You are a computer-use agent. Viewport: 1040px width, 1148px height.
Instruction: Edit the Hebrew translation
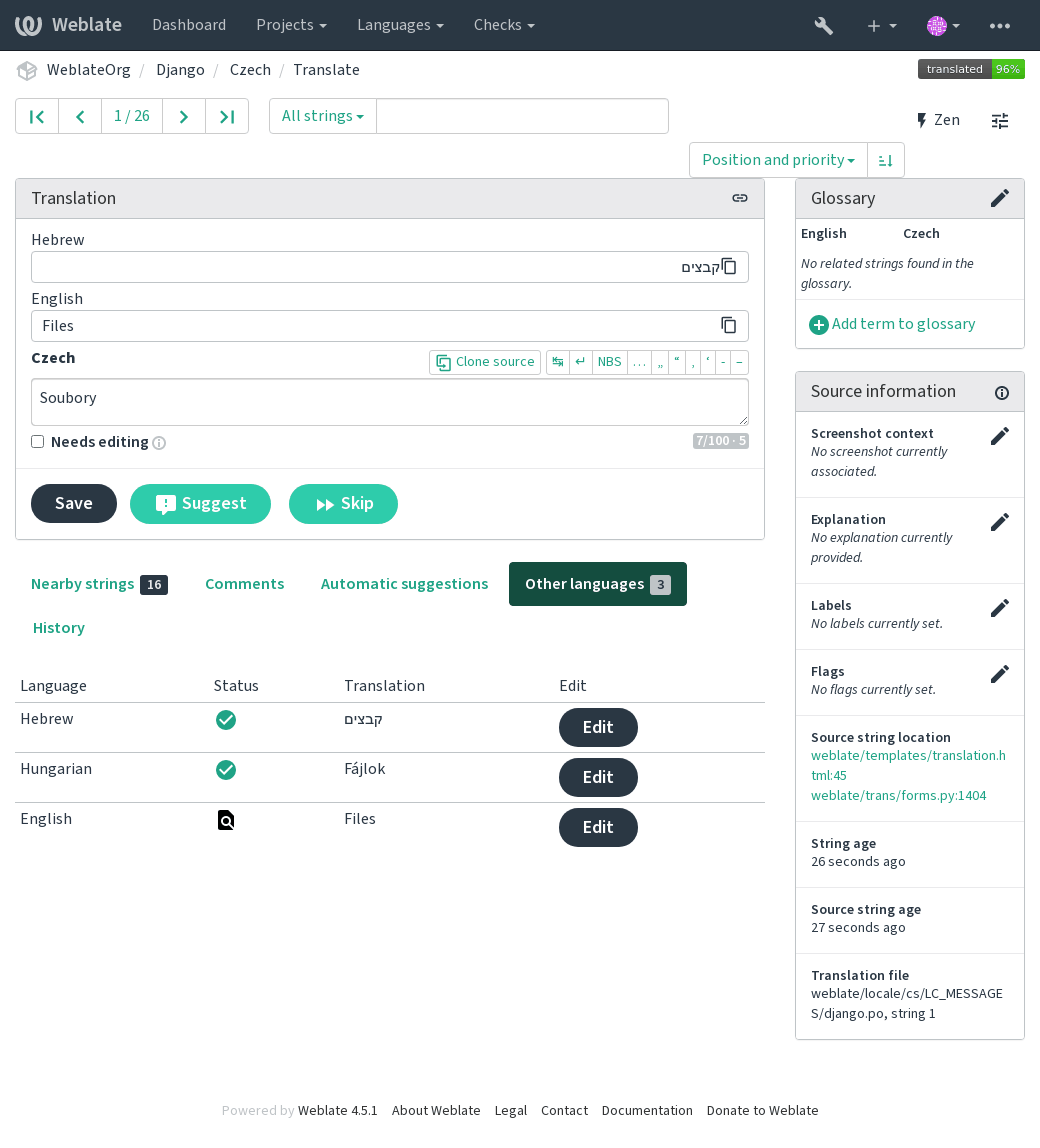[x=598, y=727]
